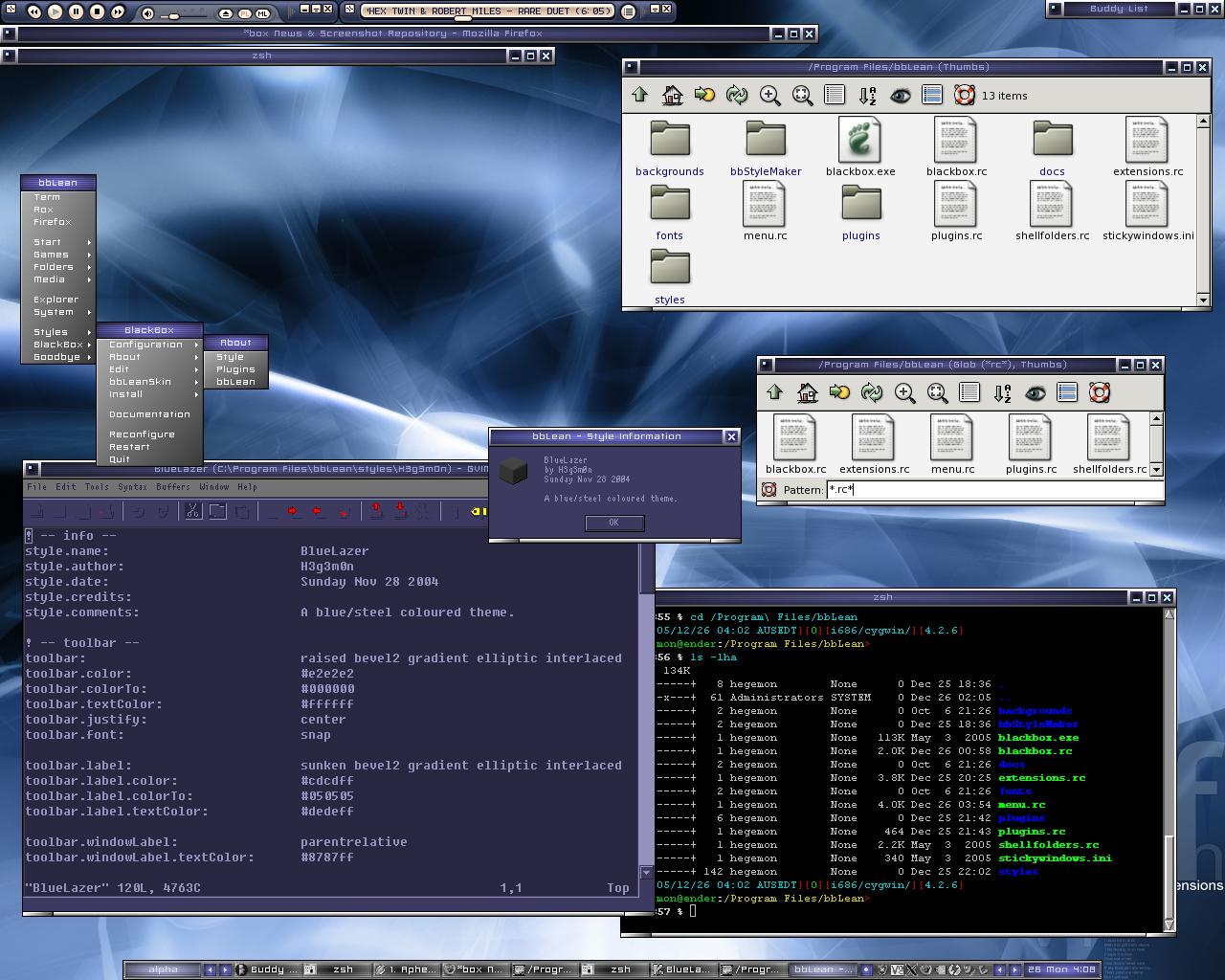1225x980 pixels.
Task: Click Quit in BlackBox submenu
Action: point(149,459)
